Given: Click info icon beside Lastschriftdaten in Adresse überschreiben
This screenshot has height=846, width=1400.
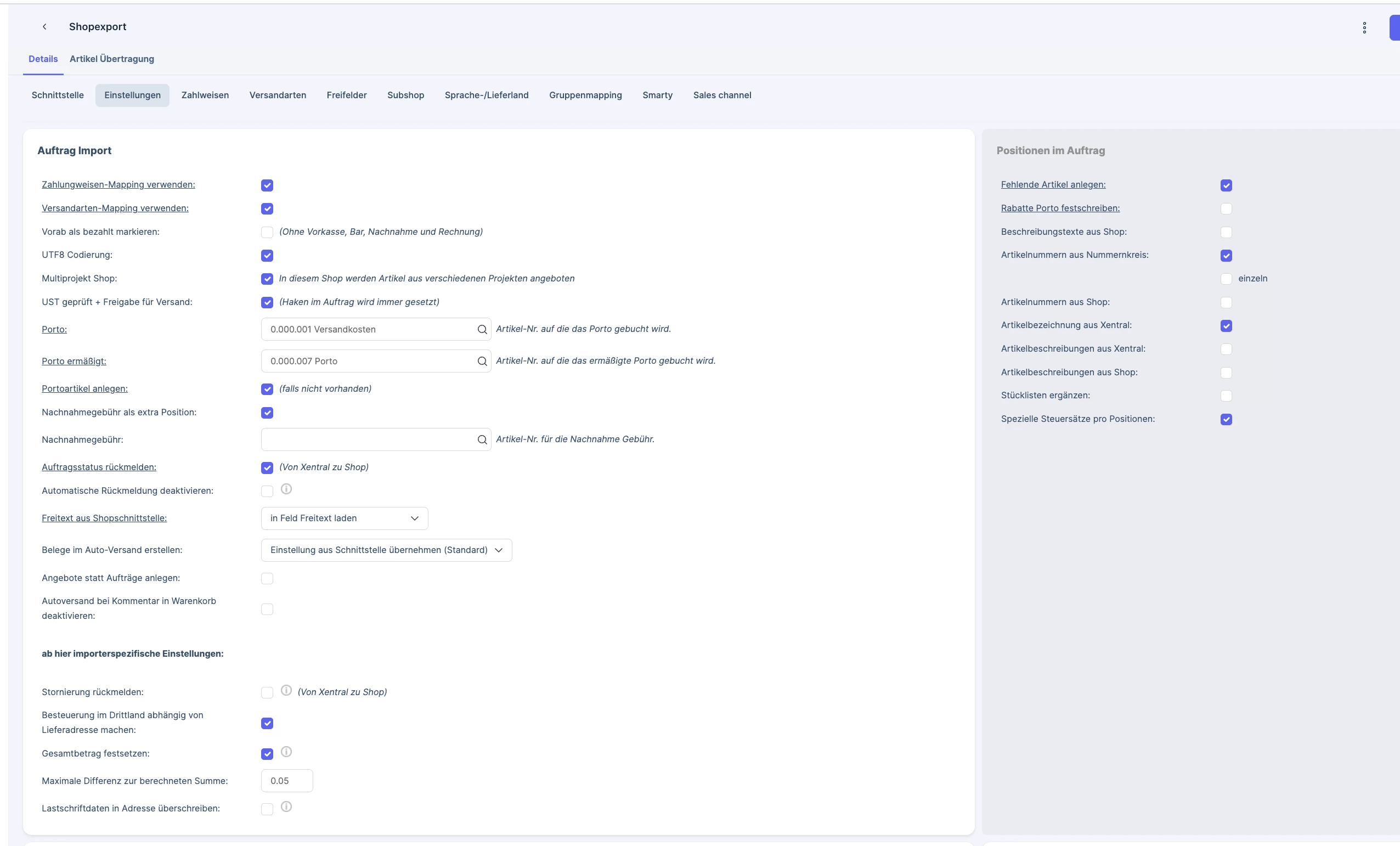Looking at the screenshot, I should pyautogui.click(x=286, y=806).
